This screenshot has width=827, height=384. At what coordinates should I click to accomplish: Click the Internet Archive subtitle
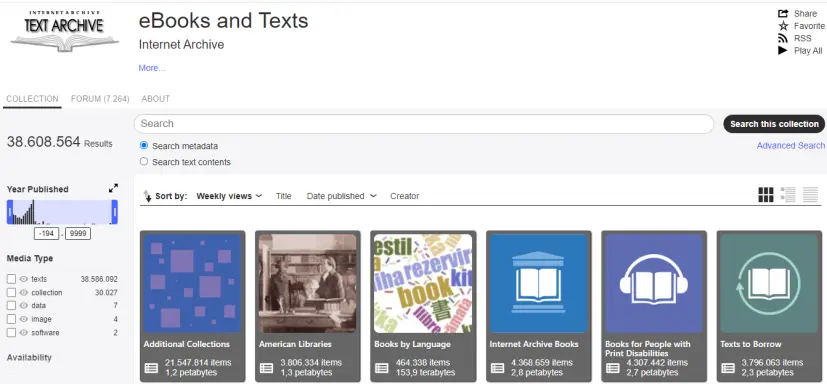(x=181, y=45)
